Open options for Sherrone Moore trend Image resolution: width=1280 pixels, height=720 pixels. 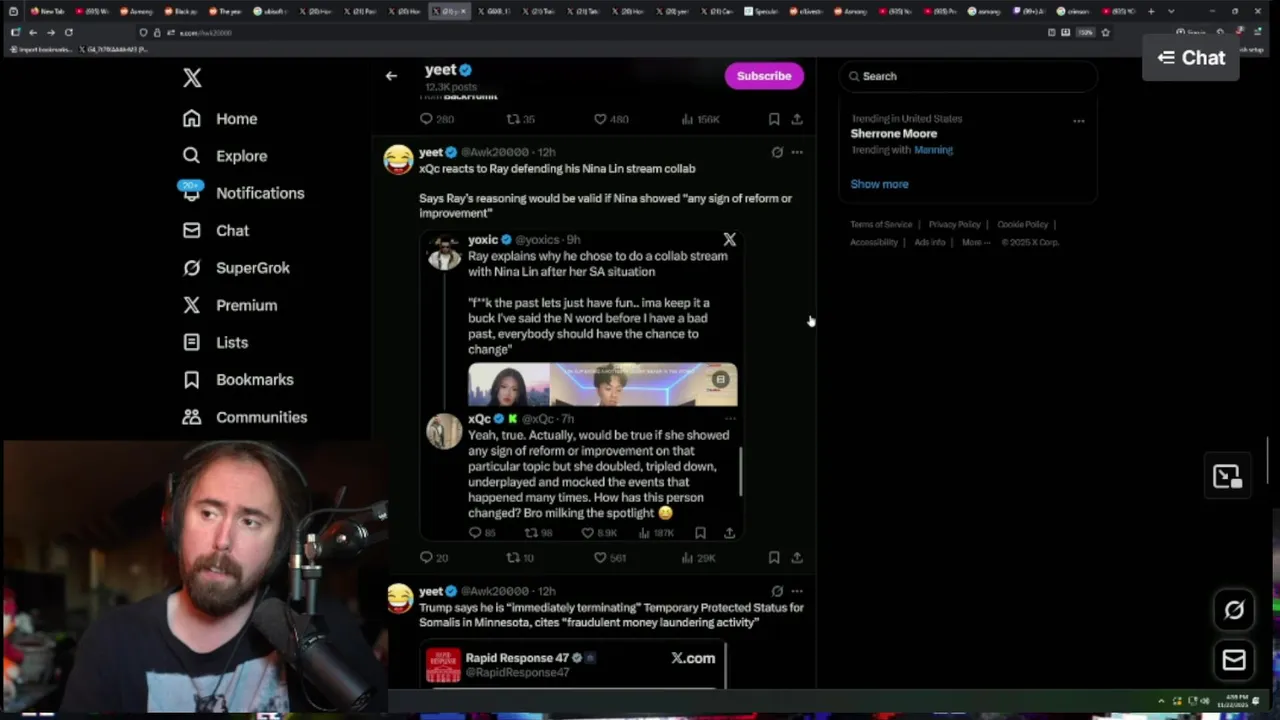click(x=1078, y=121)
